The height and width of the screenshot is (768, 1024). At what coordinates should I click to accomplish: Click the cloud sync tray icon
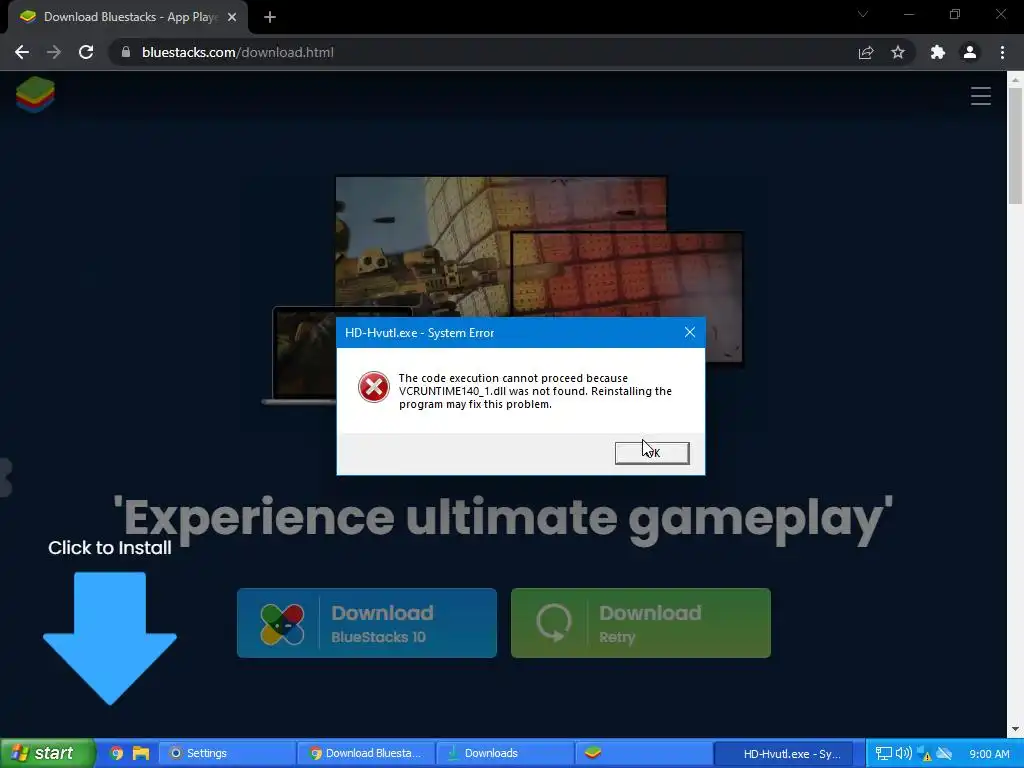(x=944, y=754)
